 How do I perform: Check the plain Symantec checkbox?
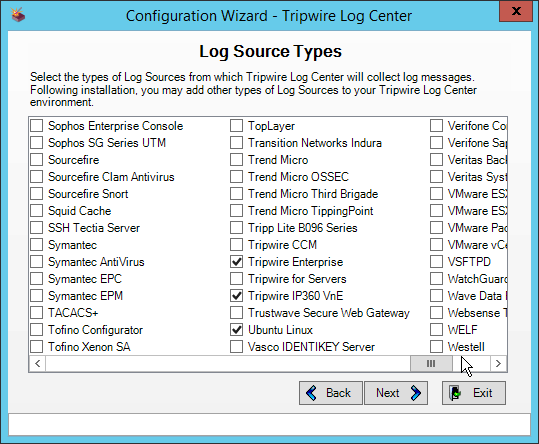pyautogui.click(x=36, y=245)
